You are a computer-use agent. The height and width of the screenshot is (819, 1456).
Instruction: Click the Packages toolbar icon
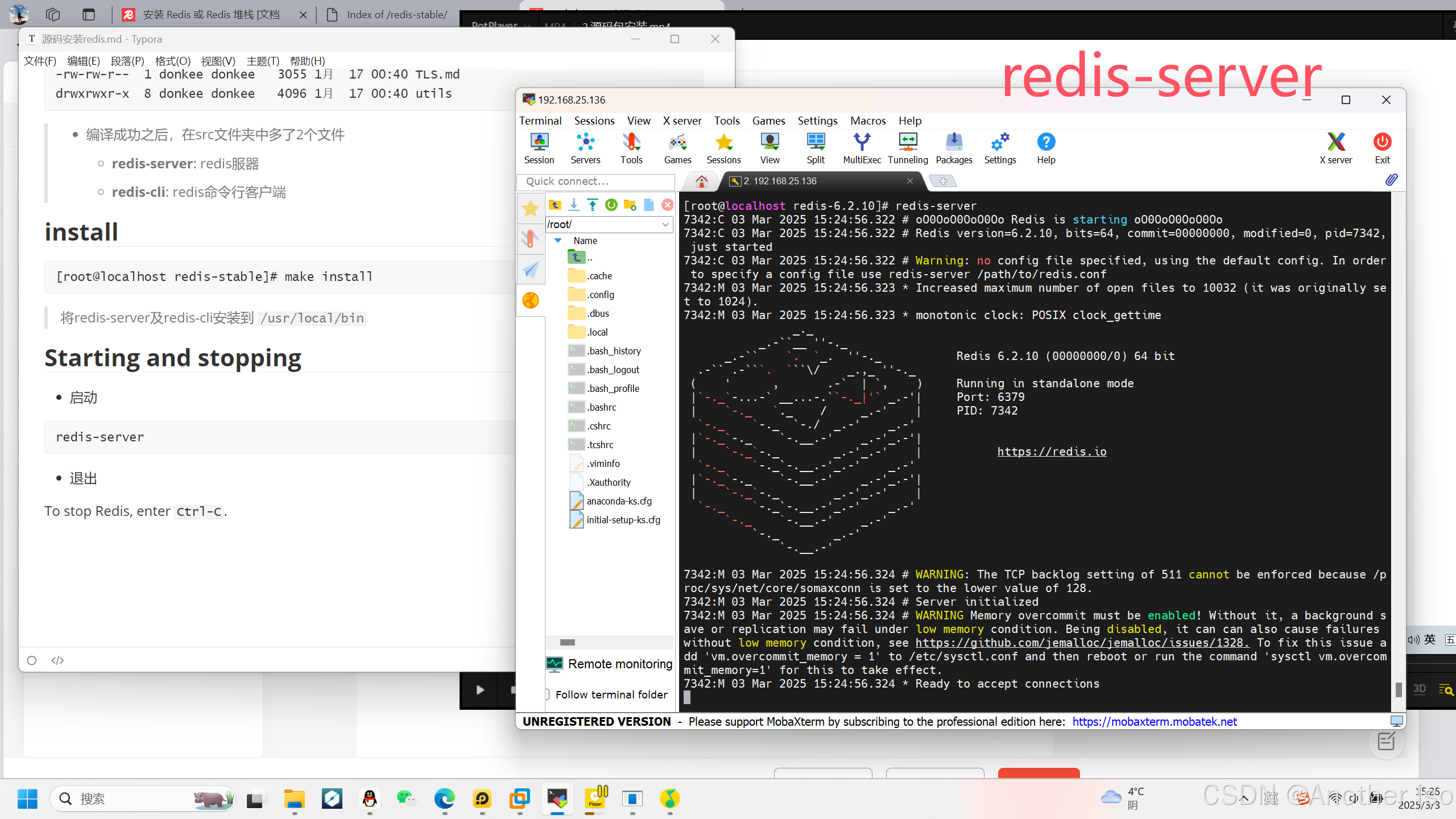[954, 148]
